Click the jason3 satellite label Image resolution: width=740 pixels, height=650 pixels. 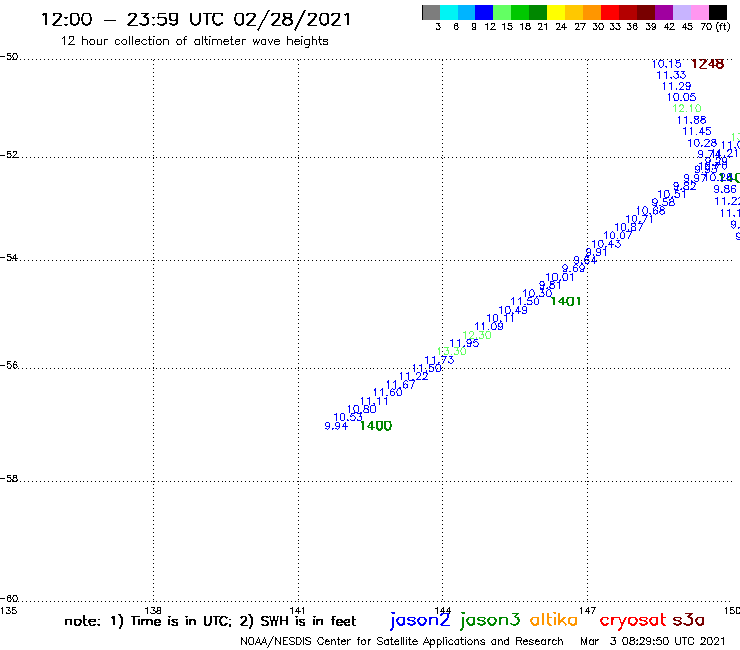[490, 620]
